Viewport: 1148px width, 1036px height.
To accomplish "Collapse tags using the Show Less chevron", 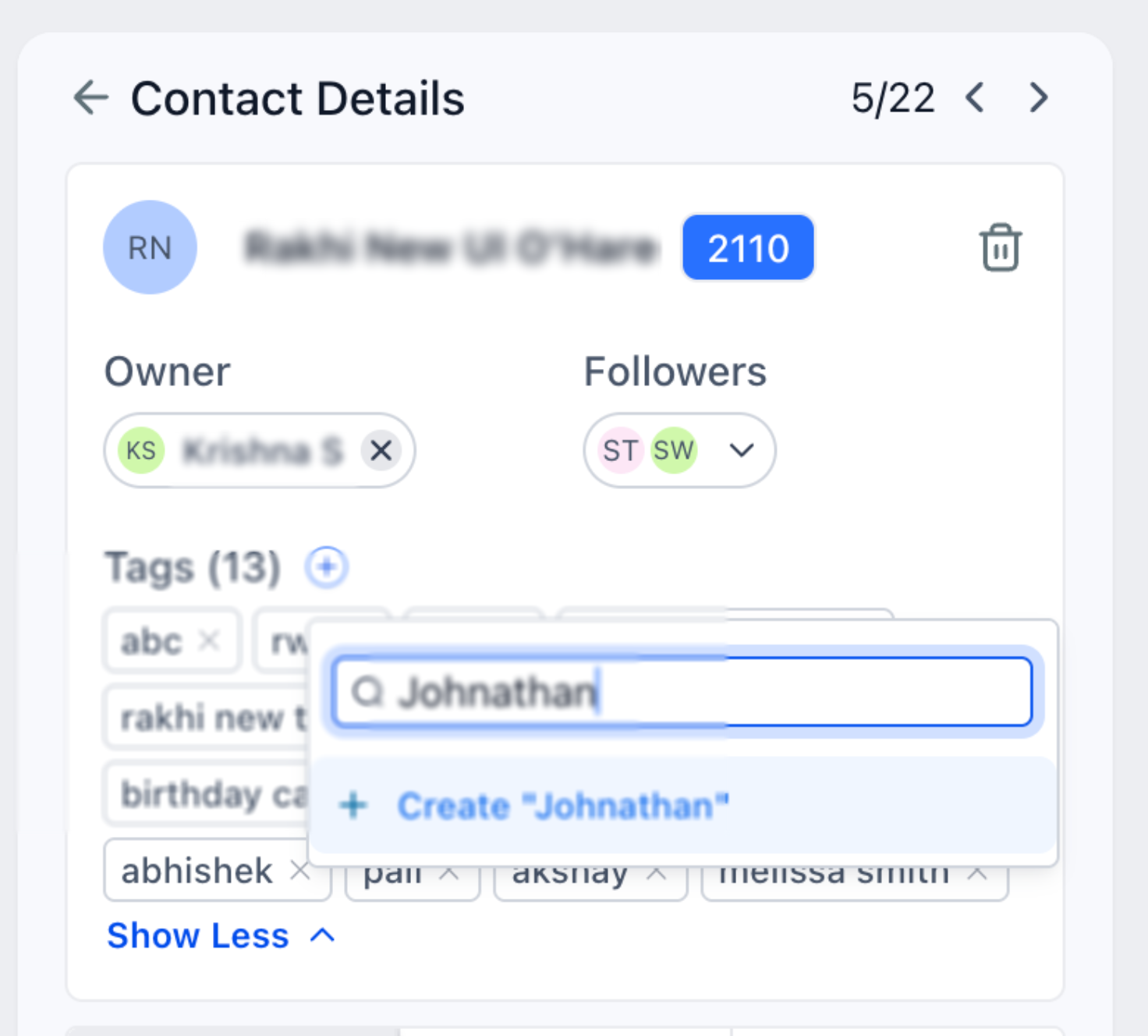I will click(x=321, y=935).
